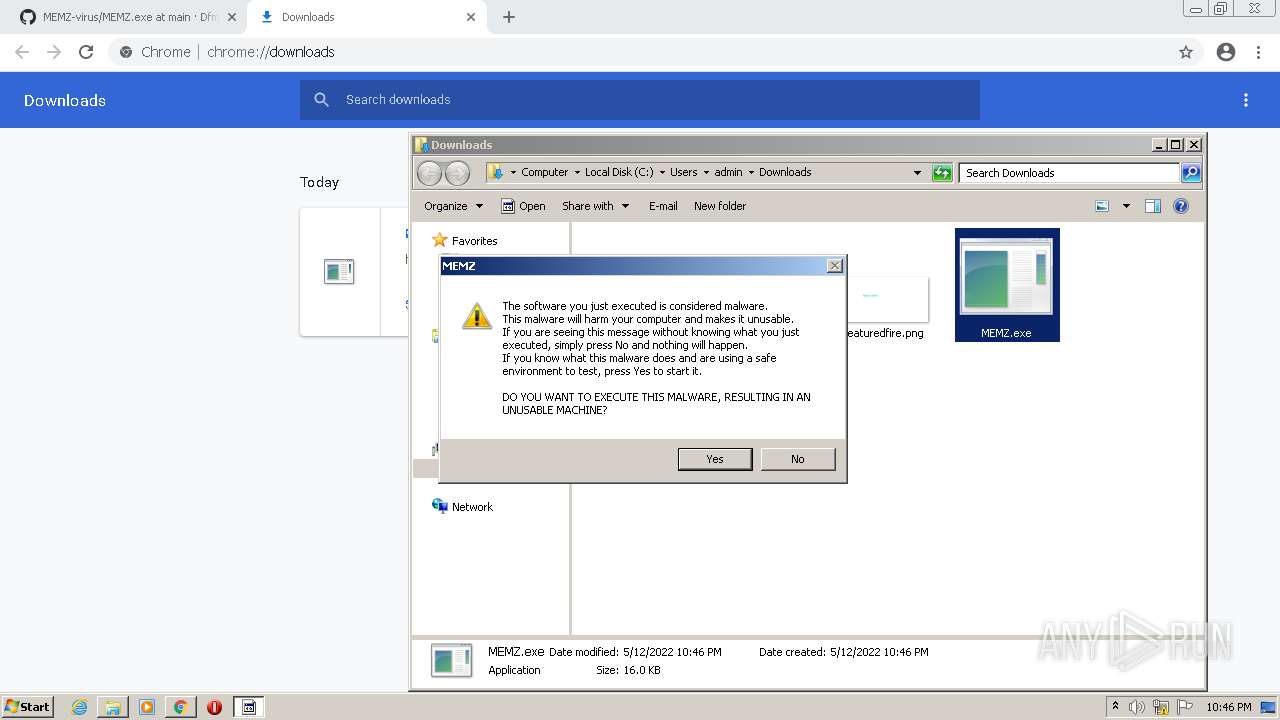
Task: Open the Chrome profile icon
Action: [x=1226, y=52]
